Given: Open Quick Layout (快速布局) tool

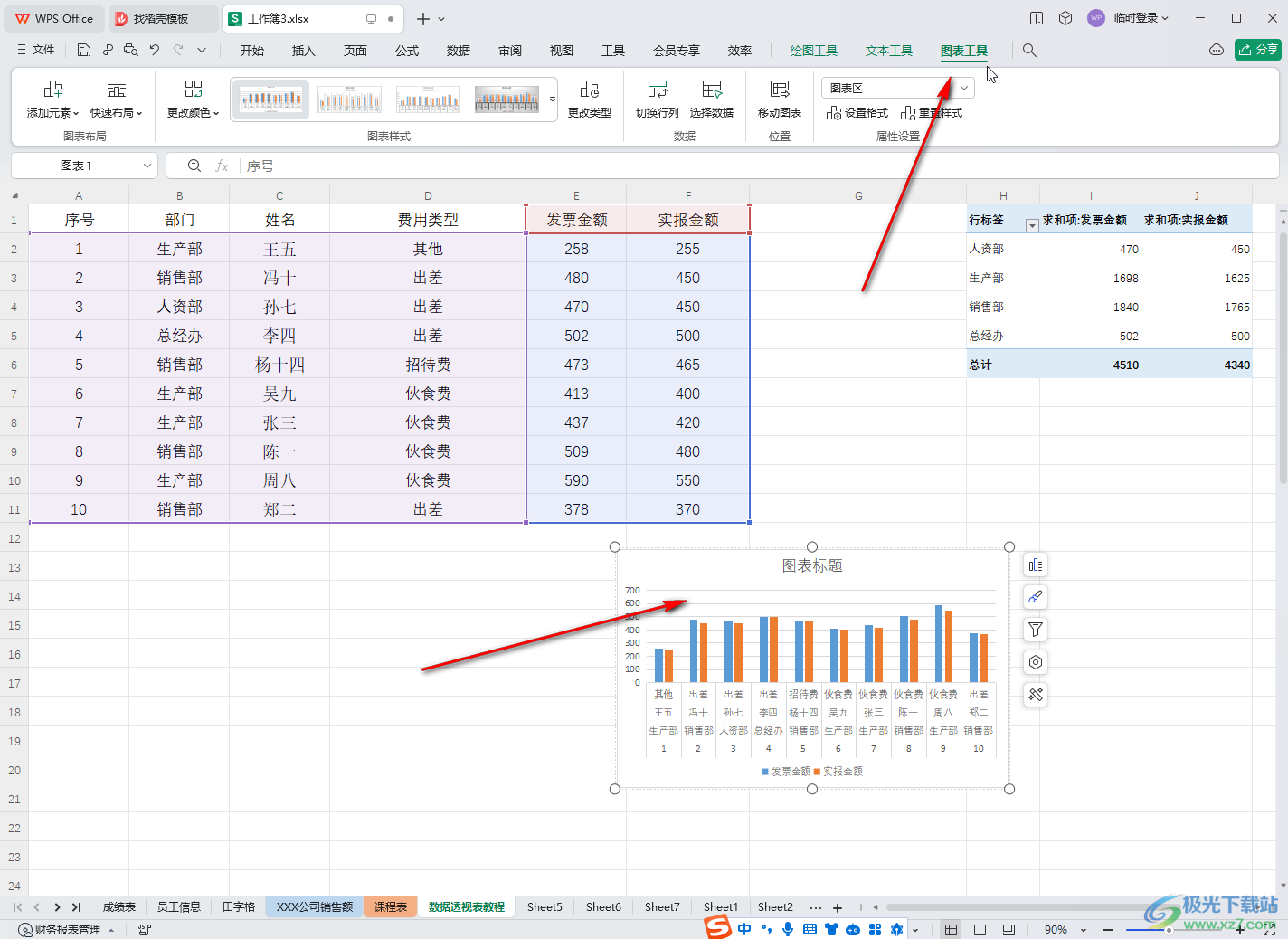Looking at the screenshot, I should [117, 100].
